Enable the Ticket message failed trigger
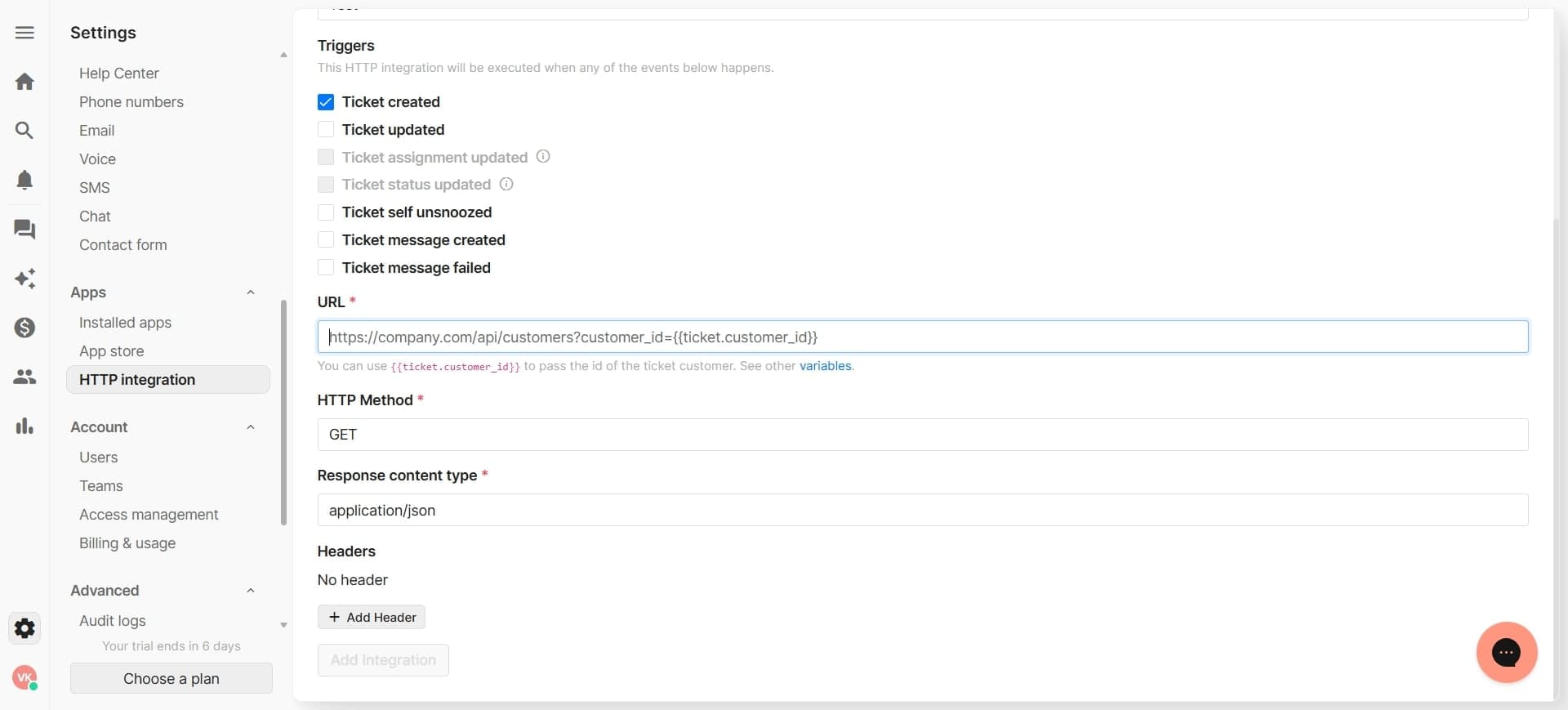 tap(326, 268)
